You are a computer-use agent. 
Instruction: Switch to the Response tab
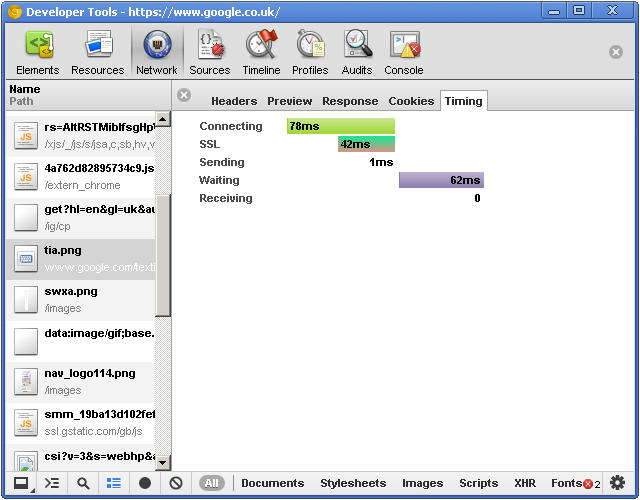tap(350, 101)
